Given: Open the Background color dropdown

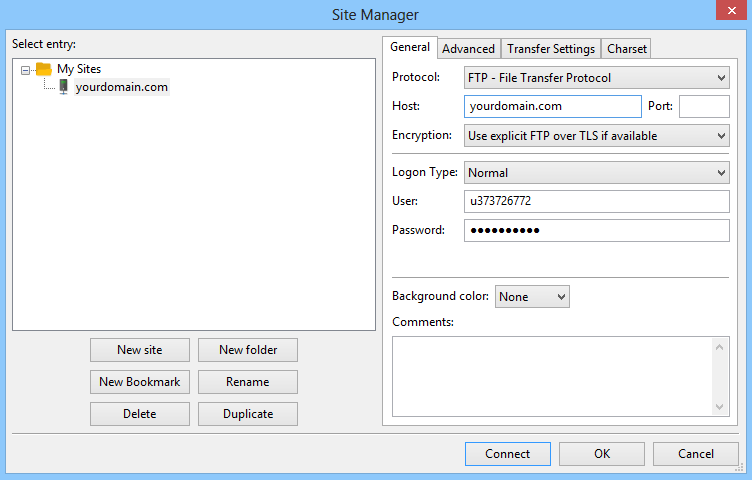Looking at the screenshot, I should pyautogui.click(x=532, y=296).
